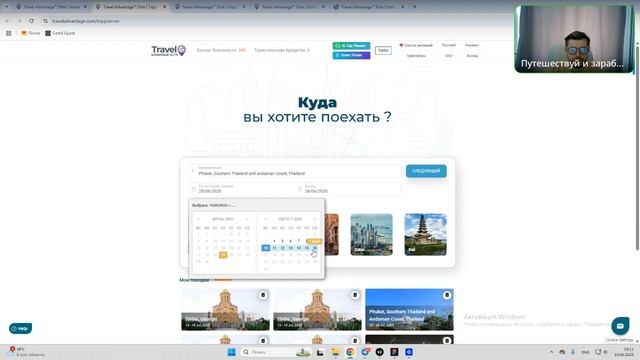
Task: Open the tab search dropdown arrow
Action: tap(6, 7)
